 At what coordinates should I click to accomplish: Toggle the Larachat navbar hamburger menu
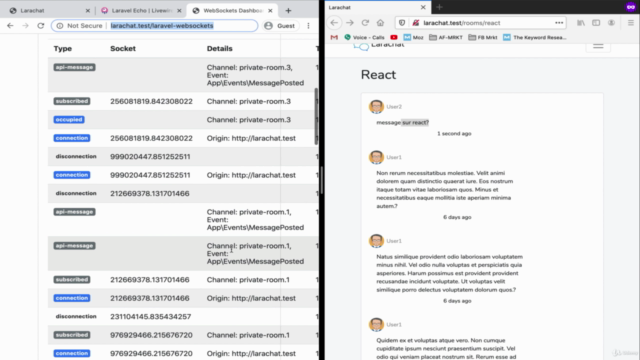pyautogui.click(x=598, y=47)
